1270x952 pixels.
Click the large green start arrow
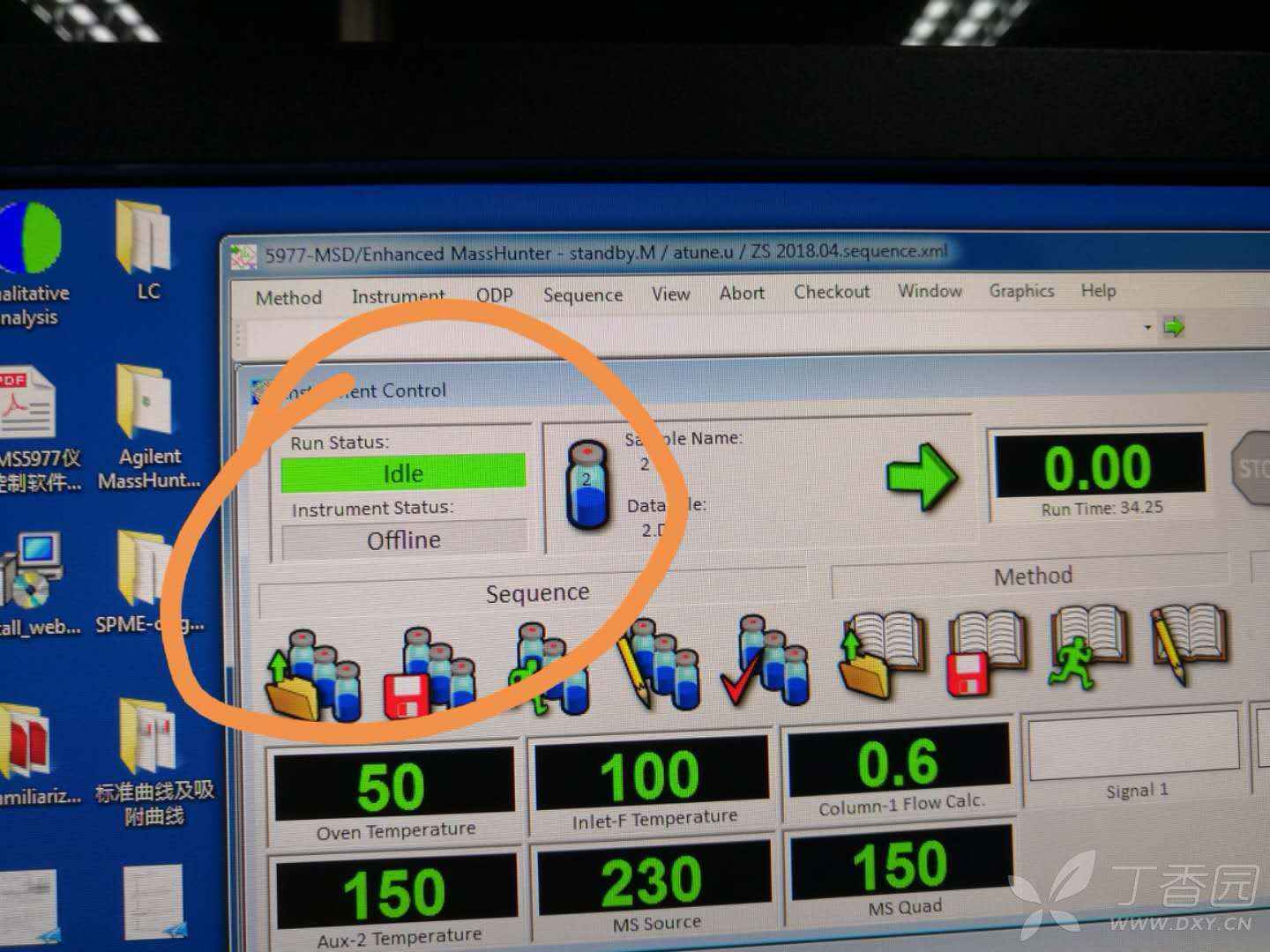click(x=922, y=477)
